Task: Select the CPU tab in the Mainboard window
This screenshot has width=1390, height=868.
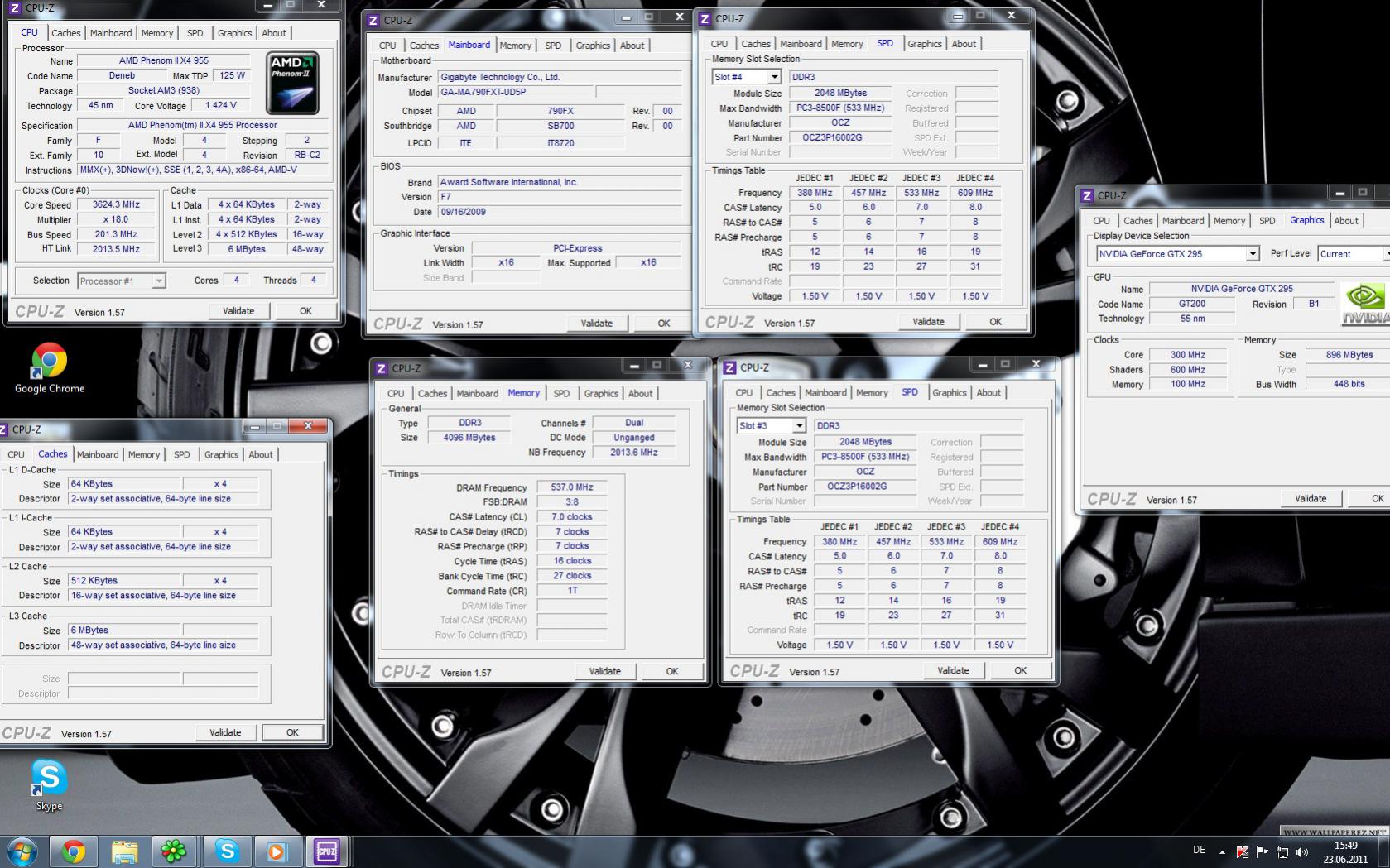Action: pos(387,46)
